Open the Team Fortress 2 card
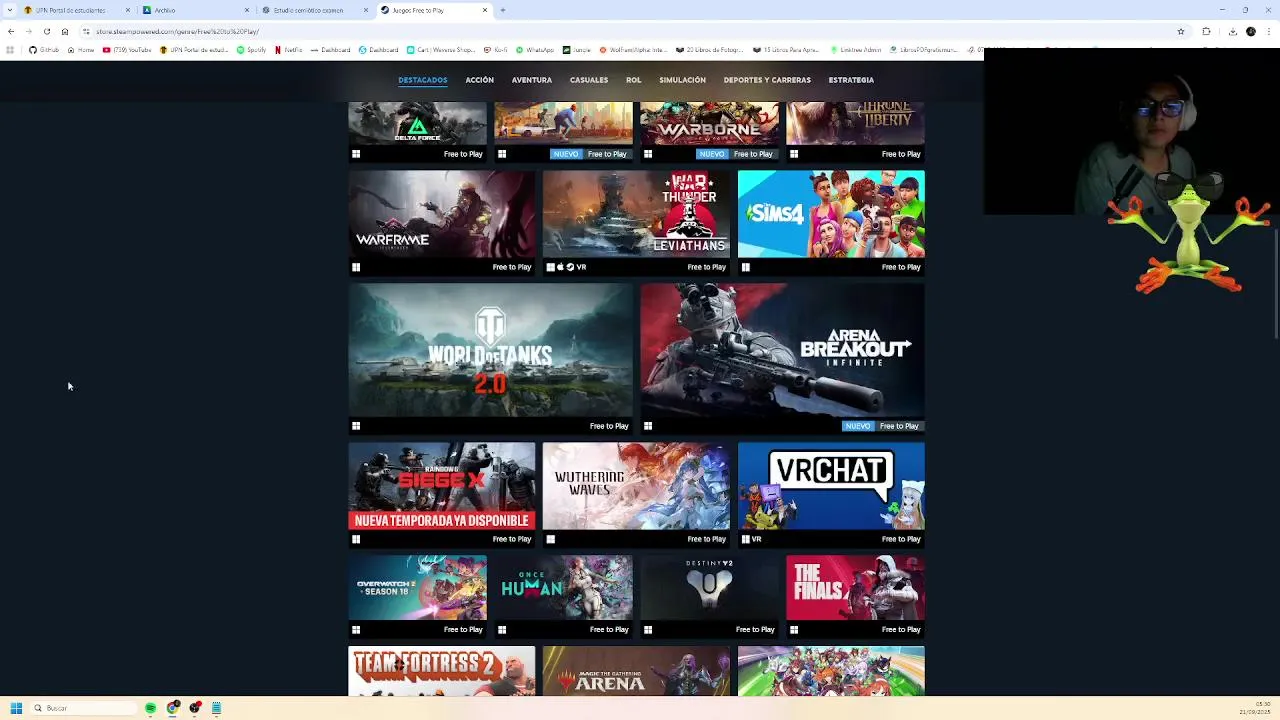Viewport: 1280px width, 720px height. [441, 671]
